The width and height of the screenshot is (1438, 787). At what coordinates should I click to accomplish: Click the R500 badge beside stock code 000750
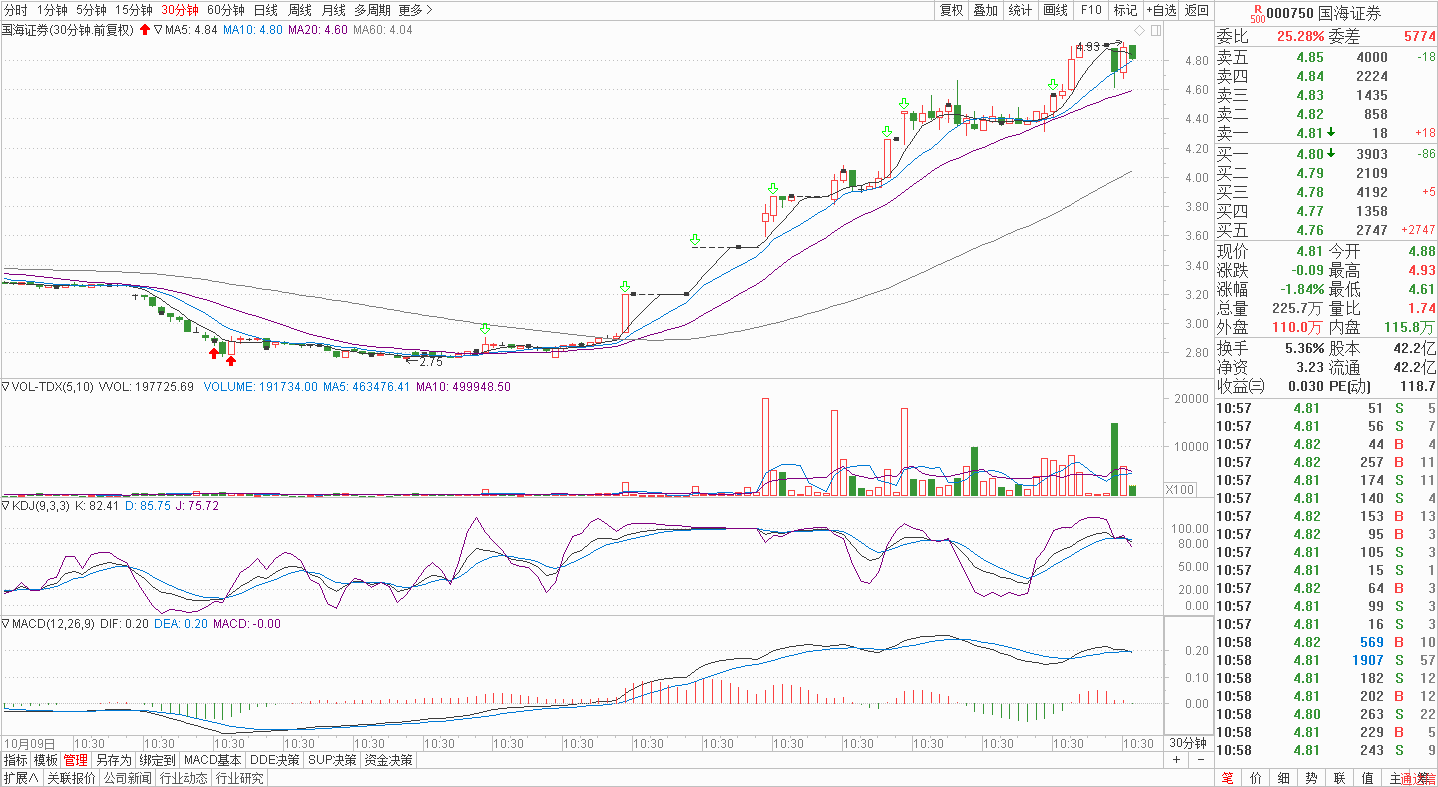[x=1257, y=13]
